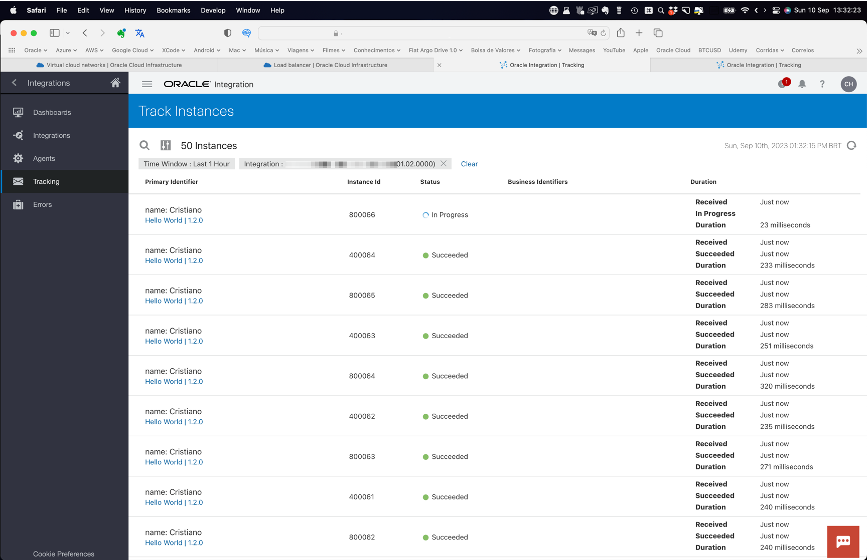Go to home via house icon
The height and width of the screenshot is (560, 868).
click(115, 83)
